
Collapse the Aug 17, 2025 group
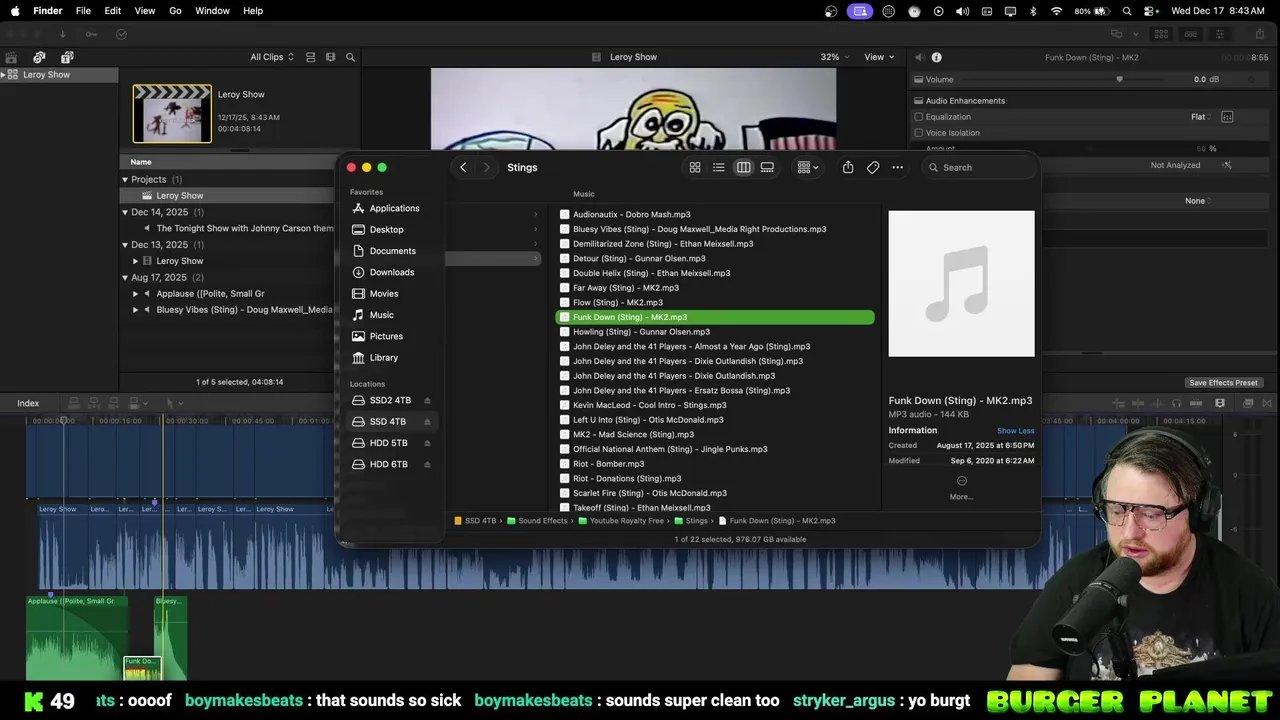point(125,277)
